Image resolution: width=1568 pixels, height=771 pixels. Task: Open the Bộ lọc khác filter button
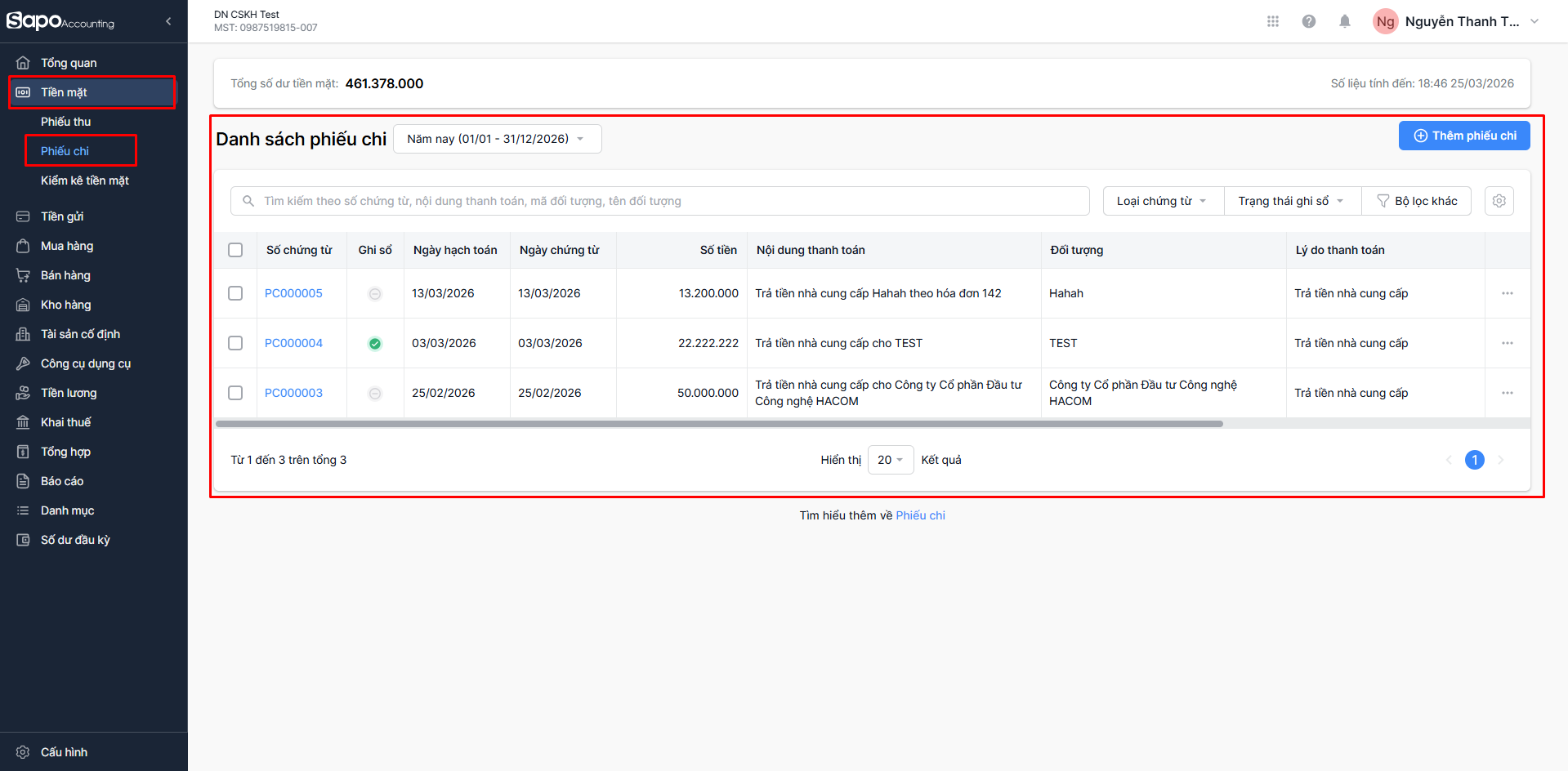[1417, 201]
